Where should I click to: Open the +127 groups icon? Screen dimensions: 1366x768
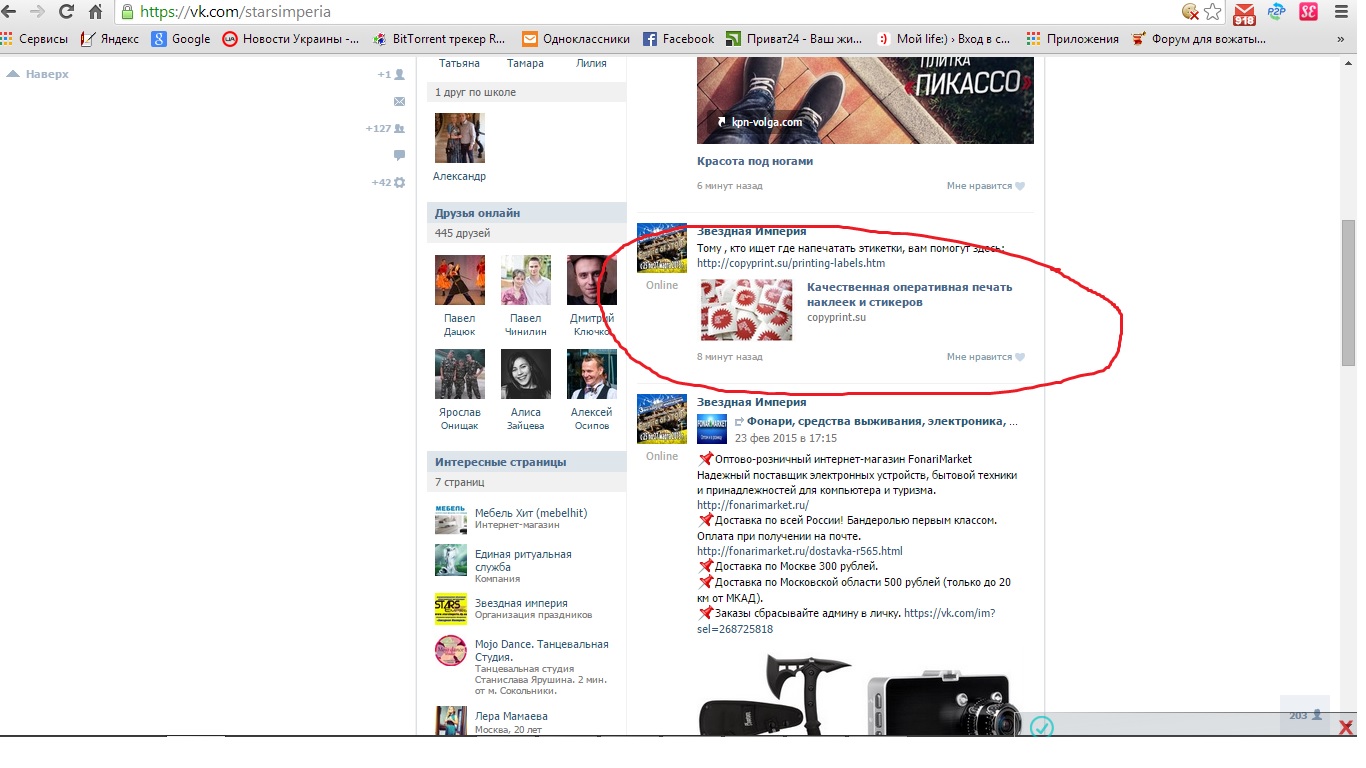[x=385, y=128]
